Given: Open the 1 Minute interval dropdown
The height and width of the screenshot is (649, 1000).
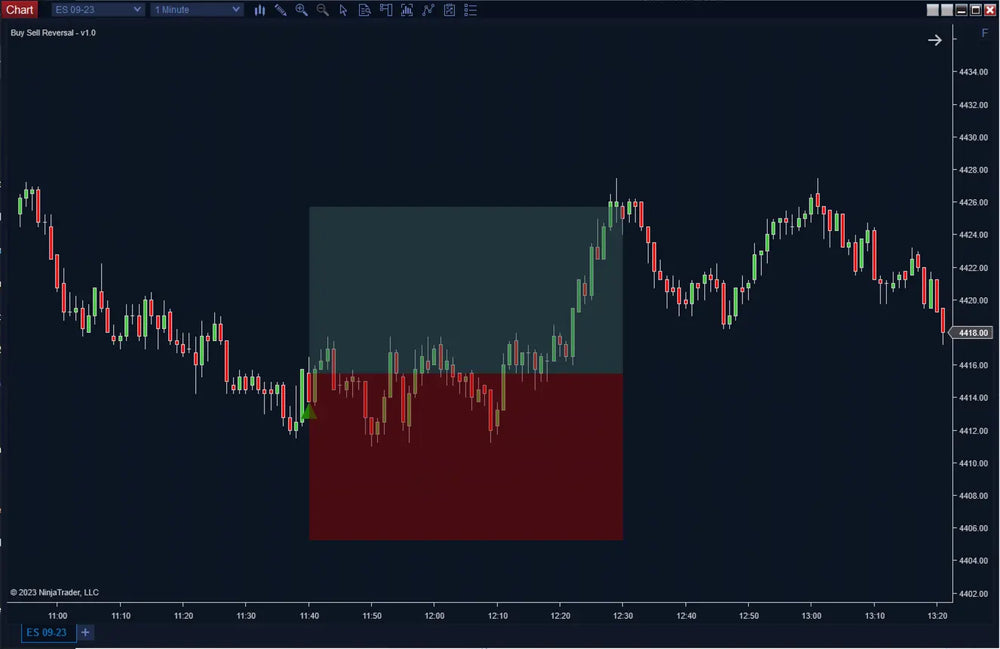Looking at the screenshot, I should (x=196, y=9).
